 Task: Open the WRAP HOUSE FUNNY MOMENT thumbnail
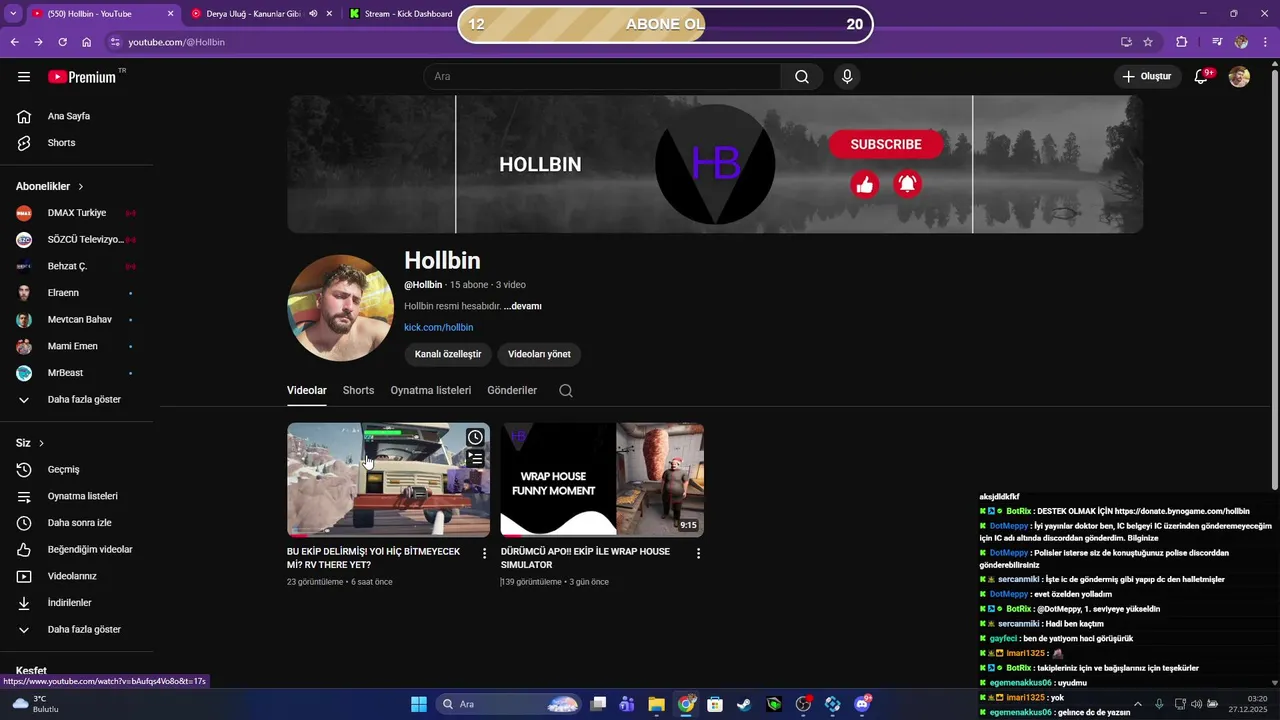tap(602, 480)
